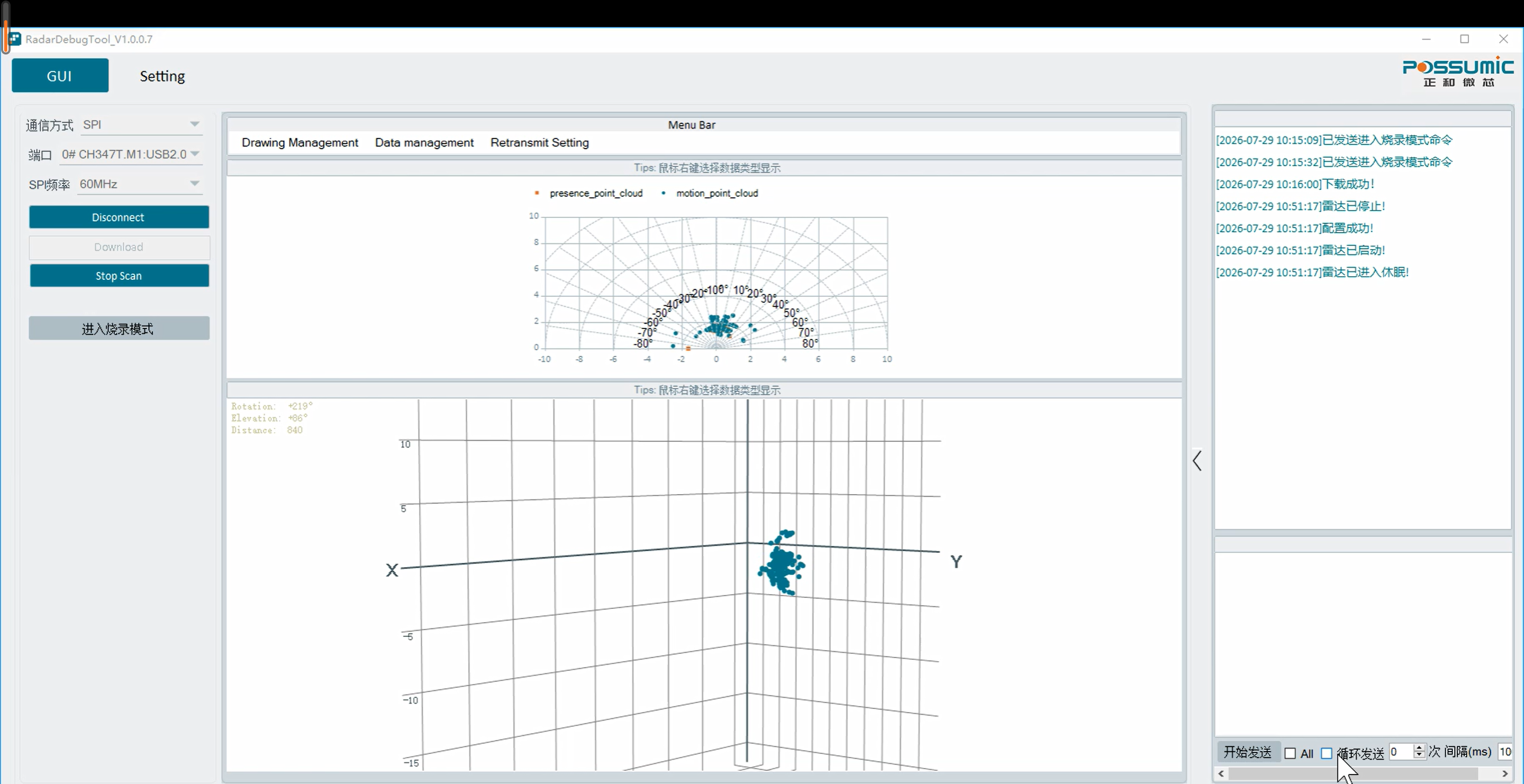
Task: Click the log entry 雷达已启动!
Action: (1300, 250)
